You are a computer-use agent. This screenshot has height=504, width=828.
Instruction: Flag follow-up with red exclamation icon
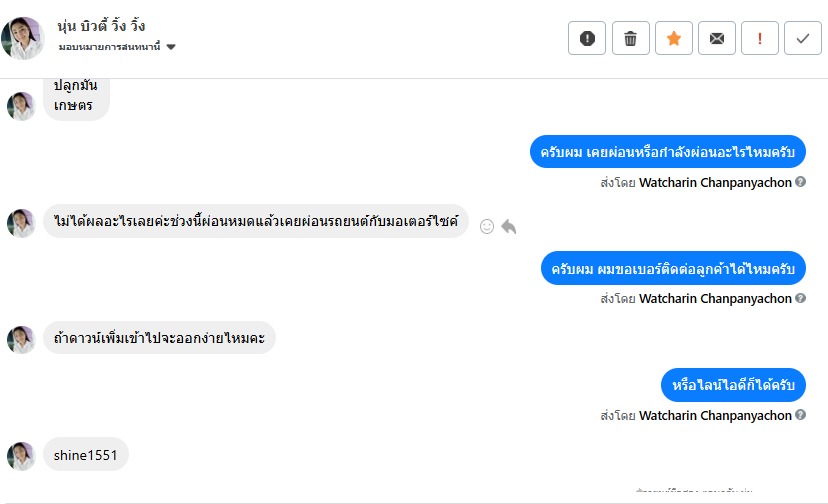(760, 38)
